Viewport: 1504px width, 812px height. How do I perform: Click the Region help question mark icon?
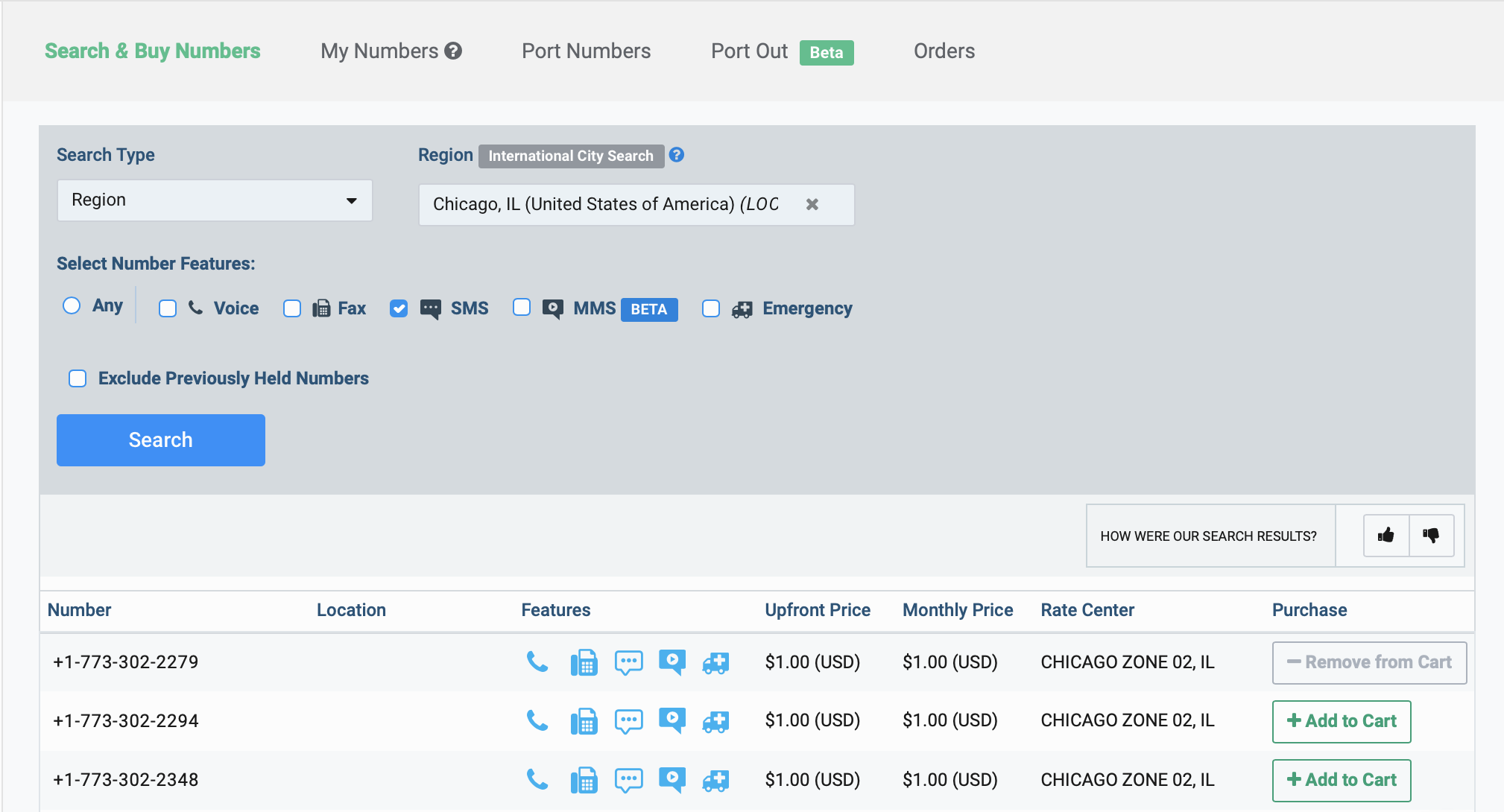click(x=677, y=155)
